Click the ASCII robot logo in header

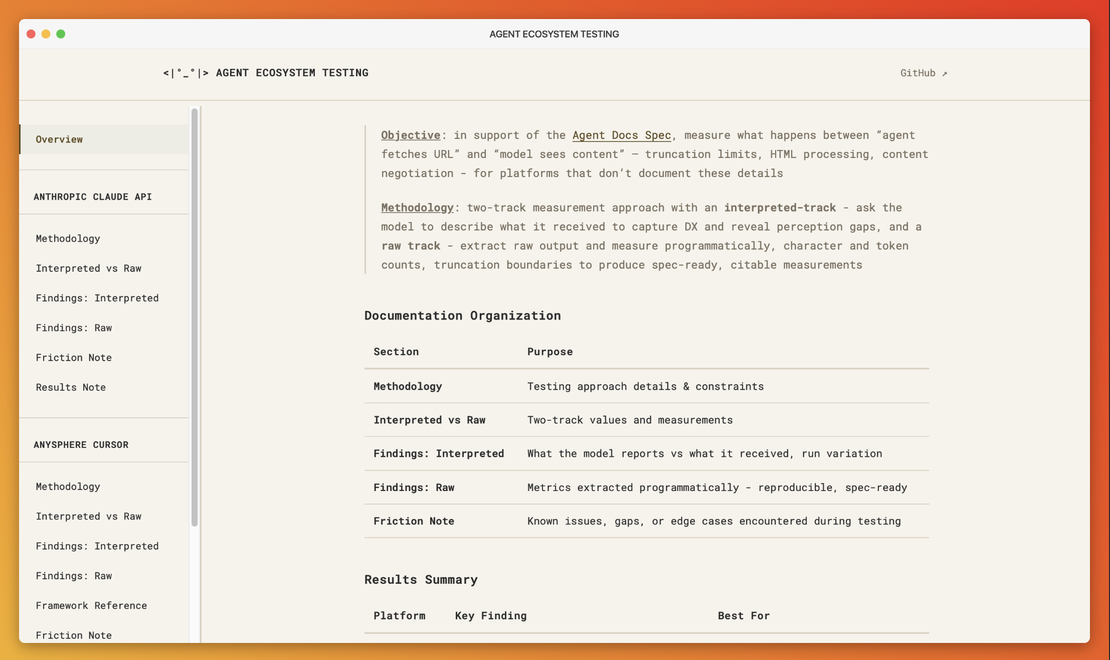186,73
